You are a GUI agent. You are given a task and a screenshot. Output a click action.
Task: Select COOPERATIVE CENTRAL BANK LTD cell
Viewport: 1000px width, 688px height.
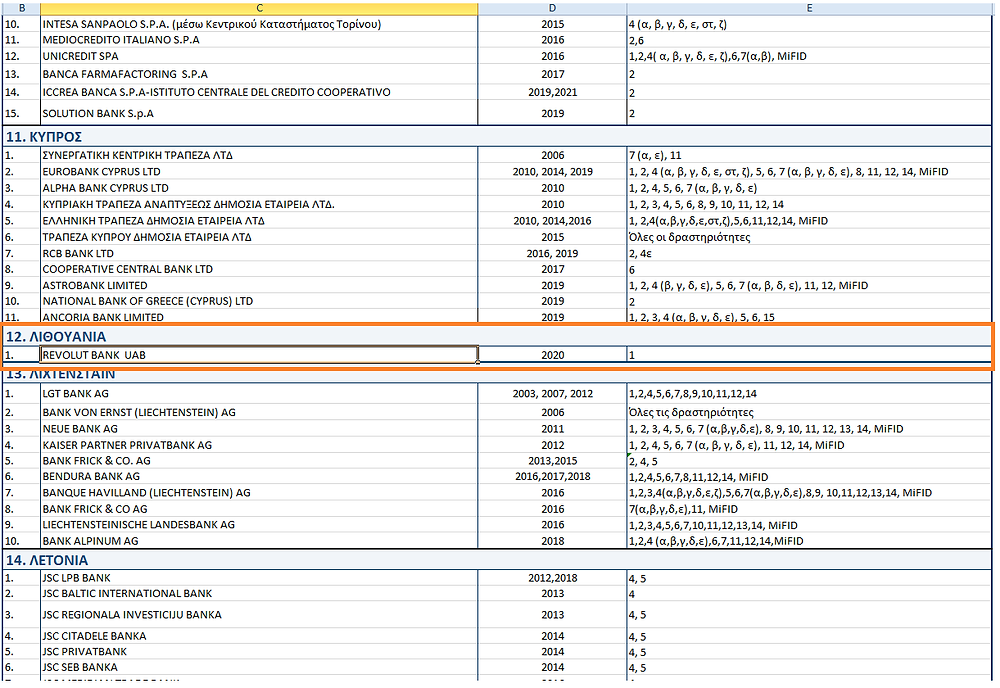259,269
